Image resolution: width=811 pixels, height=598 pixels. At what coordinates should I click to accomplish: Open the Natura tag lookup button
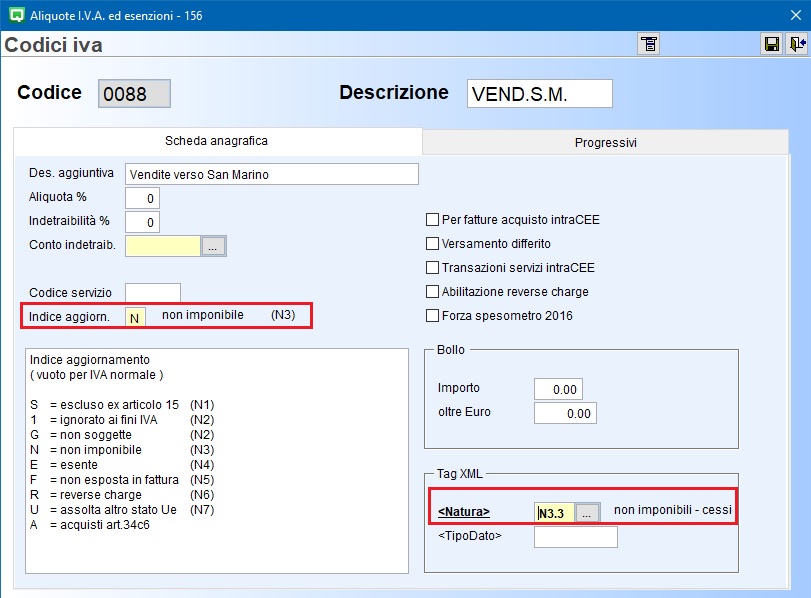point(587,513)
